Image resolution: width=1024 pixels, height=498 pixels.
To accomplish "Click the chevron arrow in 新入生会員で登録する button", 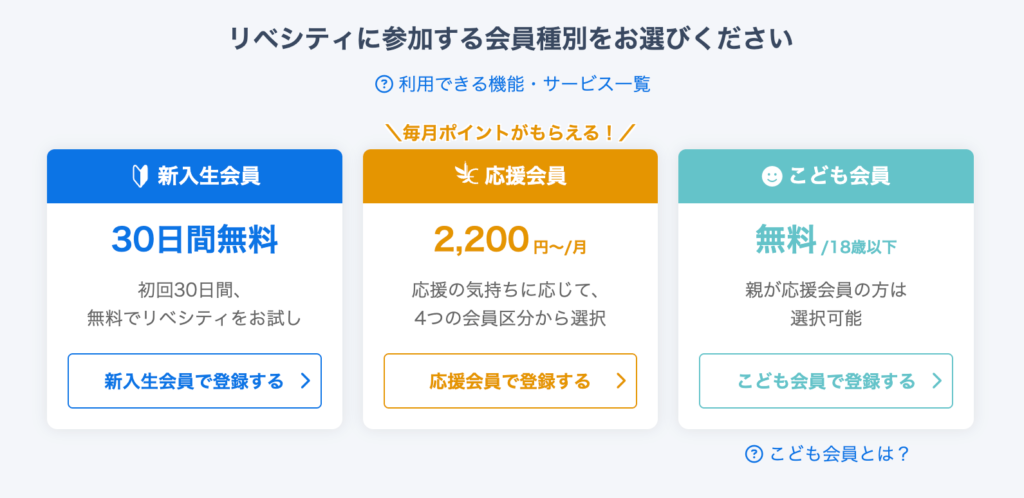I will [x=305, y=381].
